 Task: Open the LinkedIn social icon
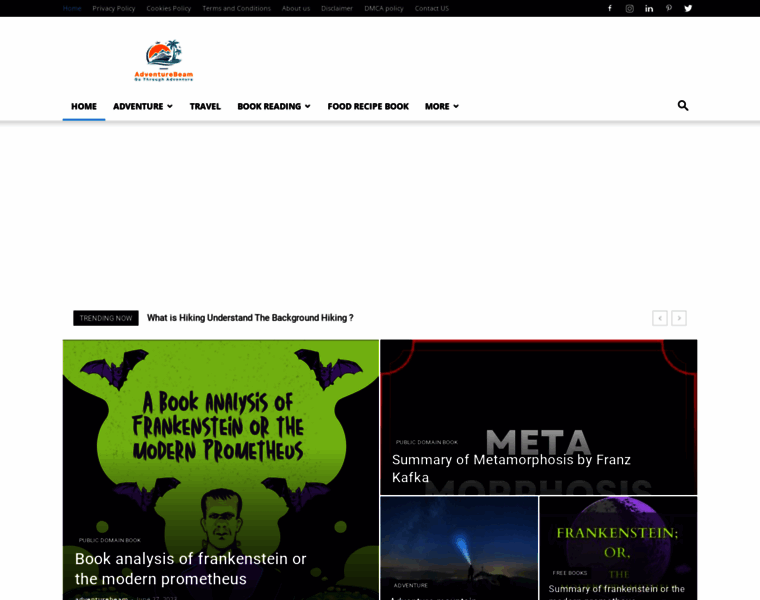click(x=649, y=8)
